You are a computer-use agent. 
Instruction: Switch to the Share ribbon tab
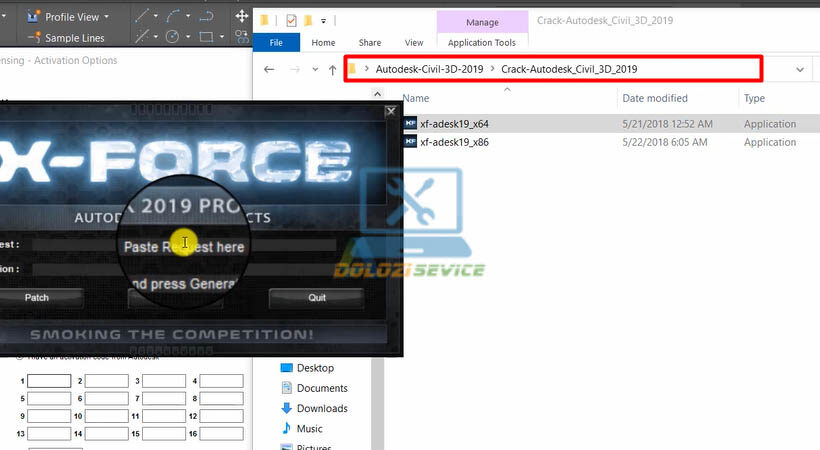pyautogui.click(x=370, y=43)
